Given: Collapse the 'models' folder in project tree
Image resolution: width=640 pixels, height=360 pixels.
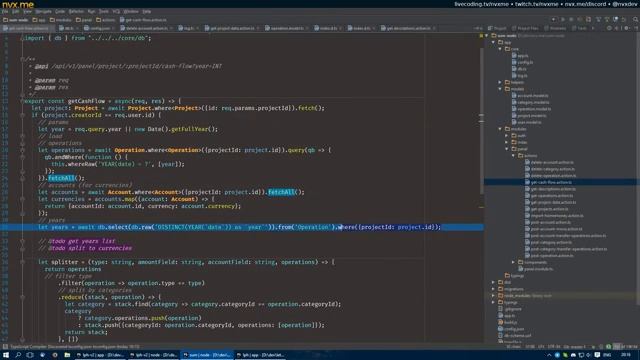Looking at the screenshot, I should click(500, 89).
